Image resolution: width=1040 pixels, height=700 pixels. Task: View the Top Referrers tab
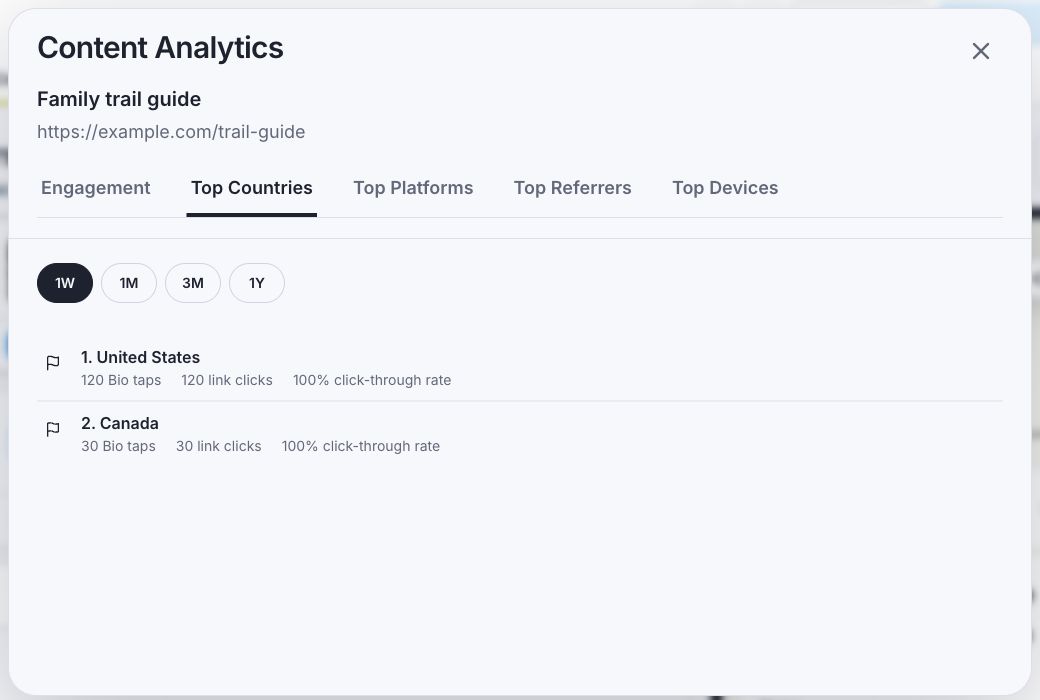572,188
